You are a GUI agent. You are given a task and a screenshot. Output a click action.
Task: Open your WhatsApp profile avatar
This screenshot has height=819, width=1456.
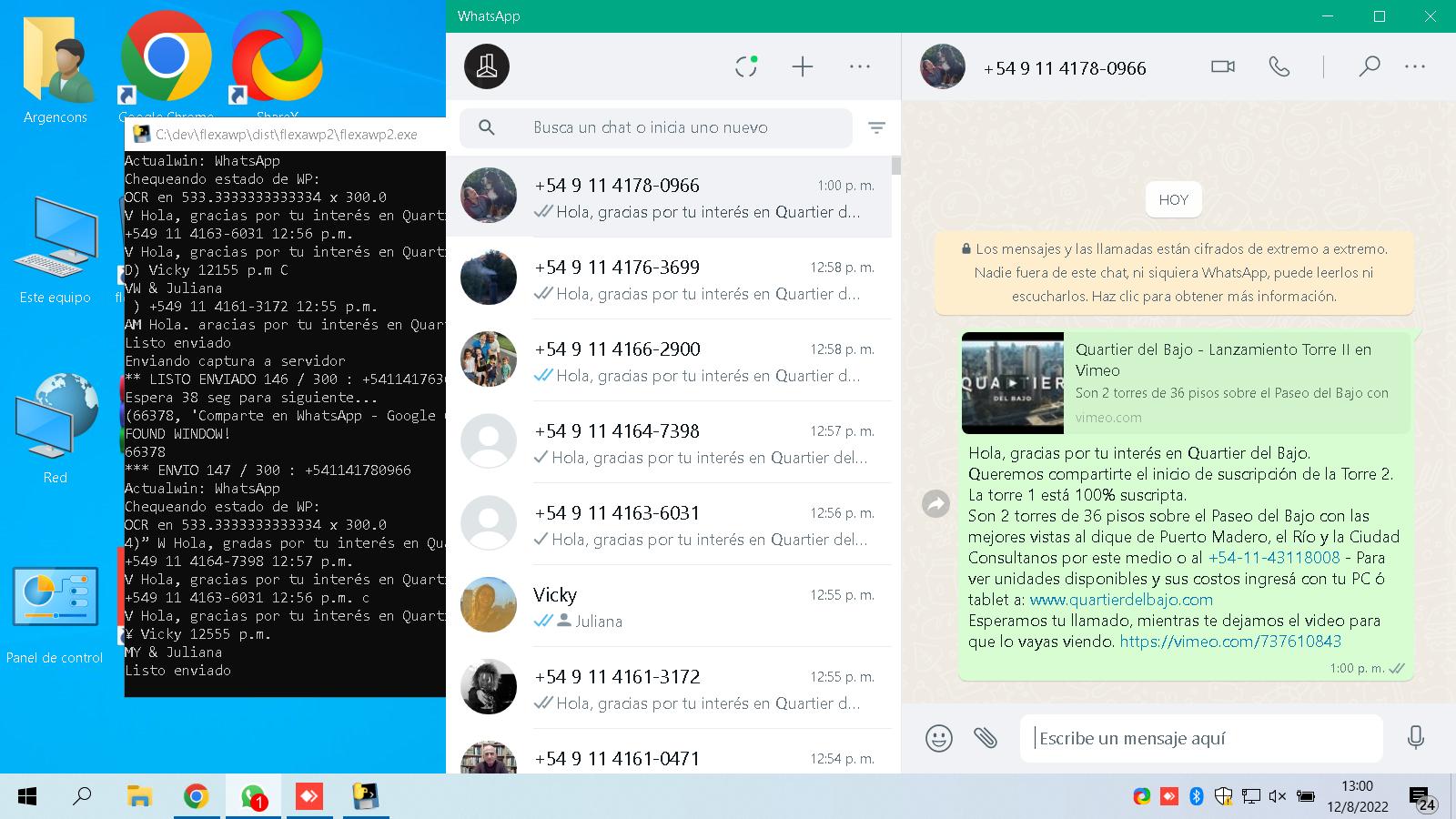coord(487,66)
